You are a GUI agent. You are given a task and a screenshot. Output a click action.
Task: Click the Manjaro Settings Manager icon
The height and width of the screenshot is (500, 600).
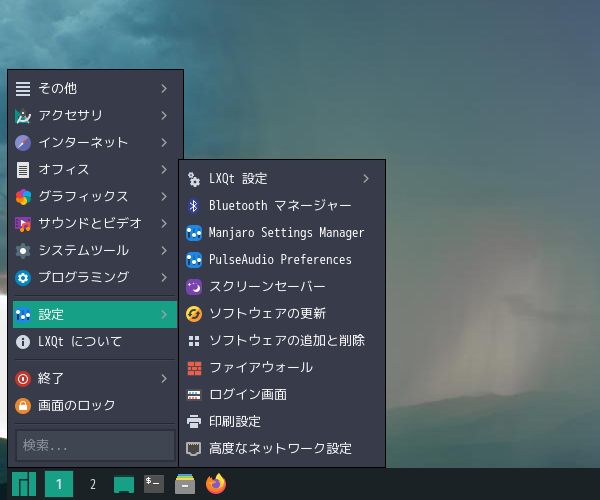194,233
